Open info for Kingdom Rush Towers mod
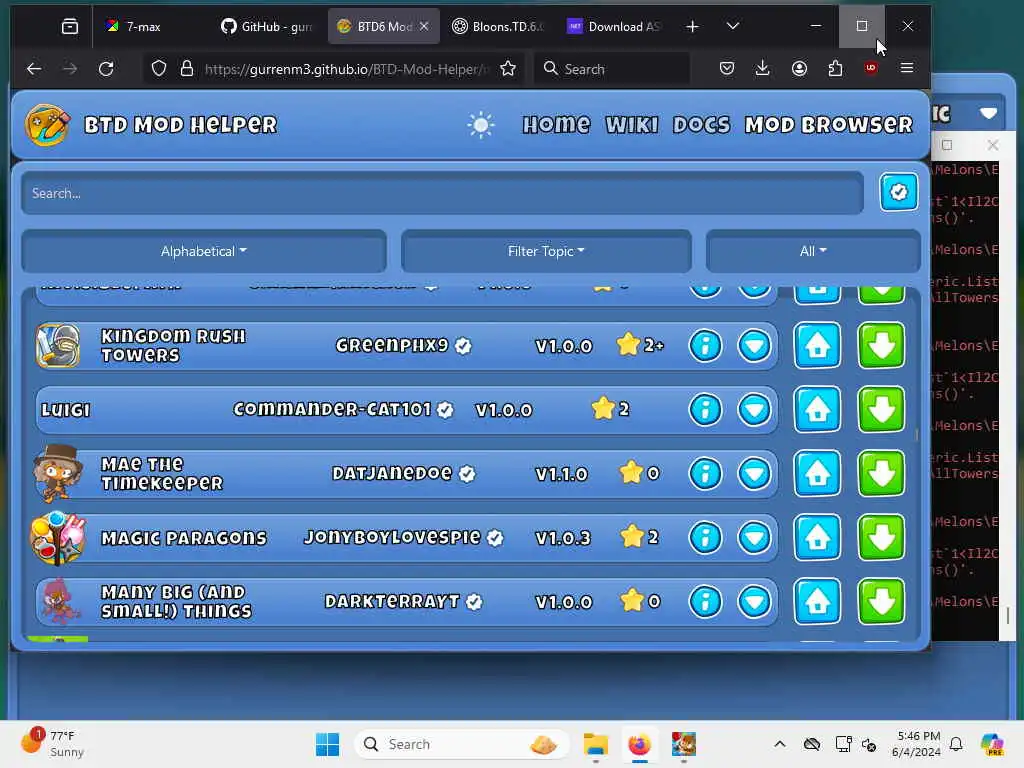Viewport: 1024px width, 768px height. tap(705, 345)
